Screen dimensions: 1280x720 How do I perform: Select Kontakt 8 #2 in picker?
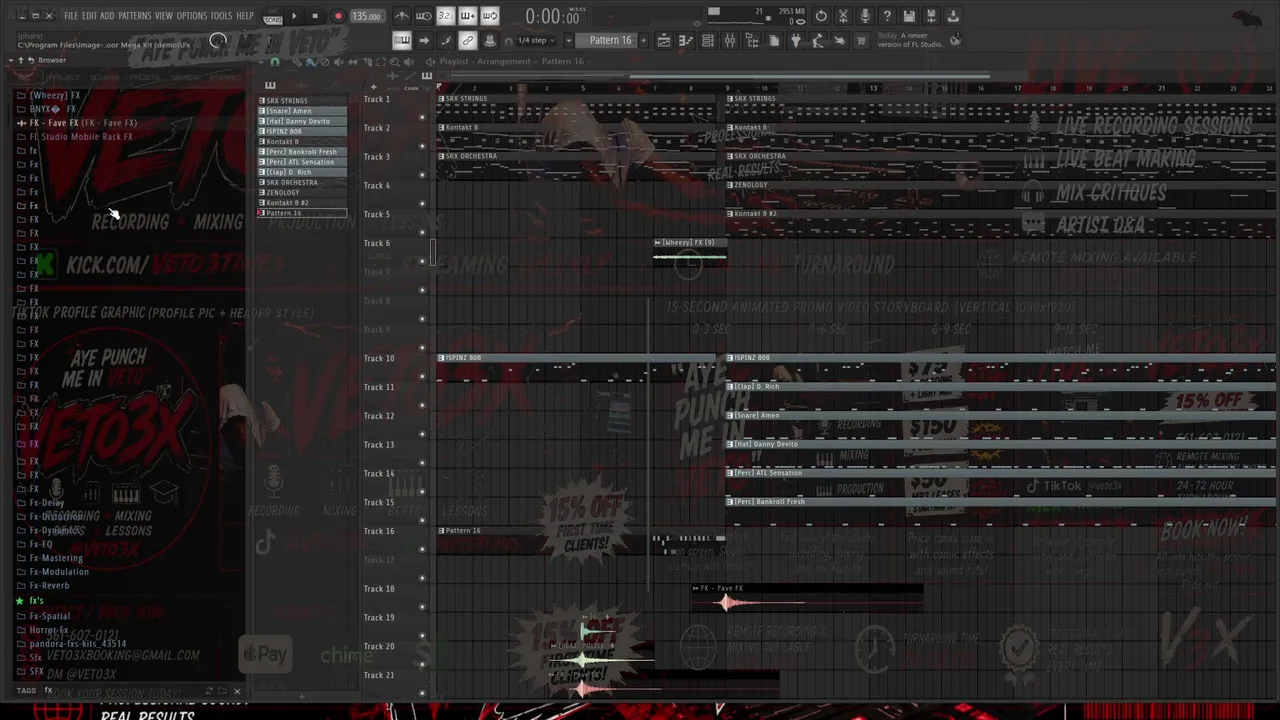(302, 203)
